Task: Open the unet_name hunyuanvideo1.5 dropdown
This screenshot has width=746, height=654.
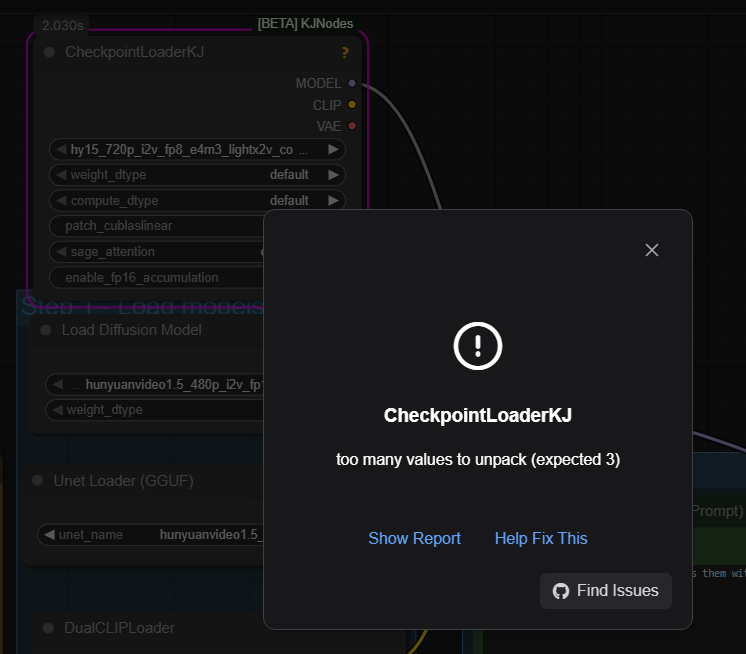Action: tap(151, 535)
